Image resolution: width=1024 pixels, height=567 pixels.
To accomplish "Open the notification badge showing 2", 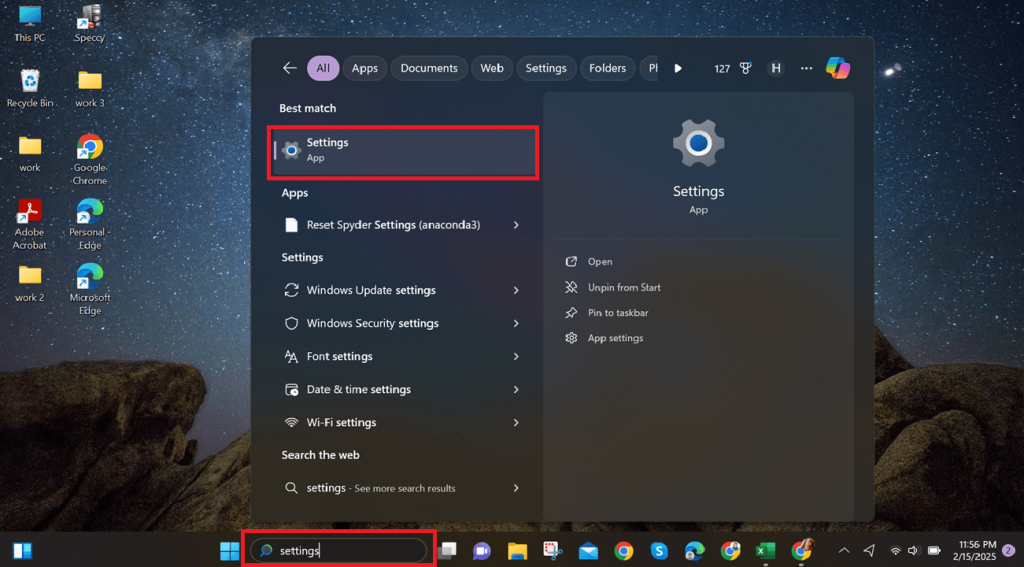I will [x=1008, y=551].
